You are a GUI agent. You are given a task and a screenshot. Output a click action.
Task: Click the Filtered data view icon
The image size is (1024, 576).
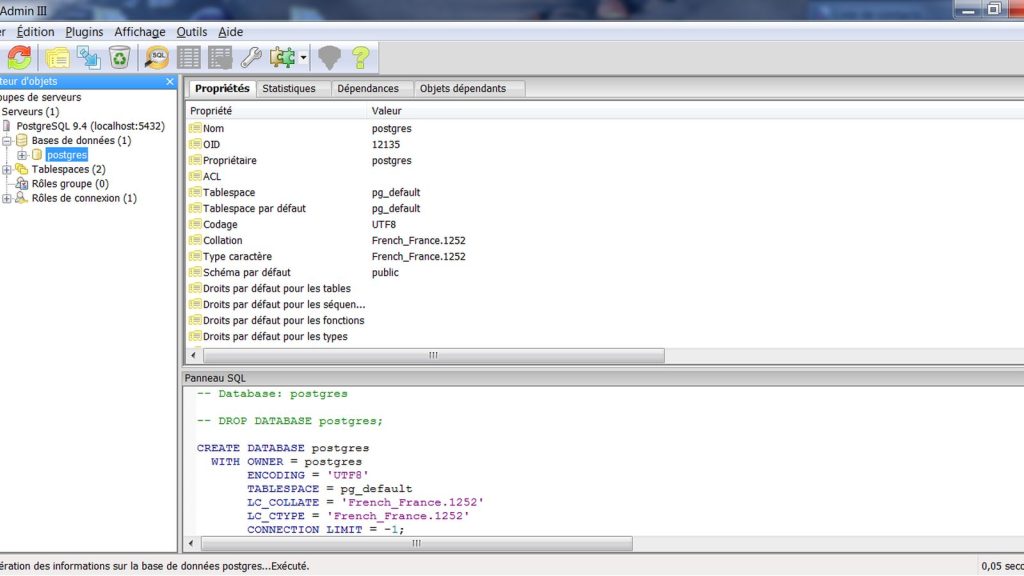pos(220,57)
